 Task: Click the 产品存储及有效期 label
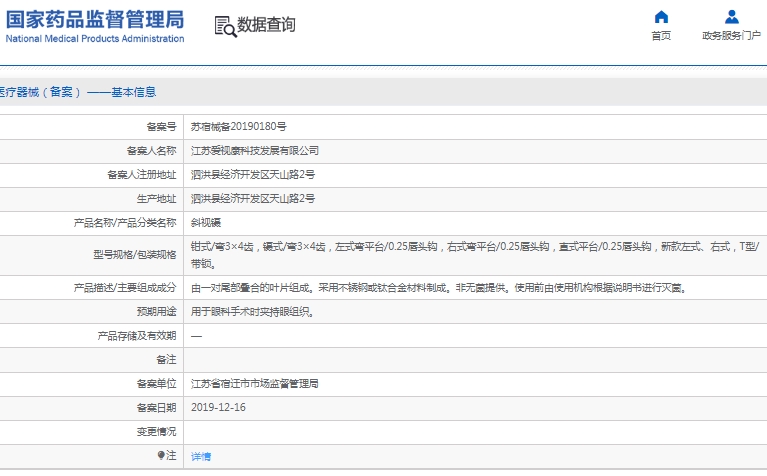(137, 336)
